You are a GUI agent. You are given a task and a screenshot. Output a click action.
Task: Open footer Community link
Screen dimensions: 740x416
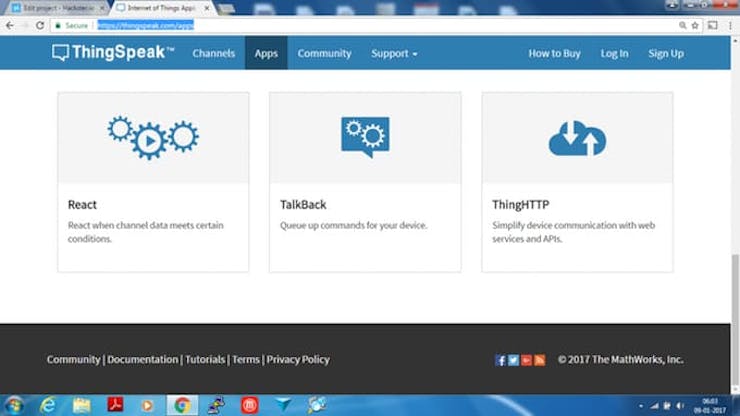(73, 360)
